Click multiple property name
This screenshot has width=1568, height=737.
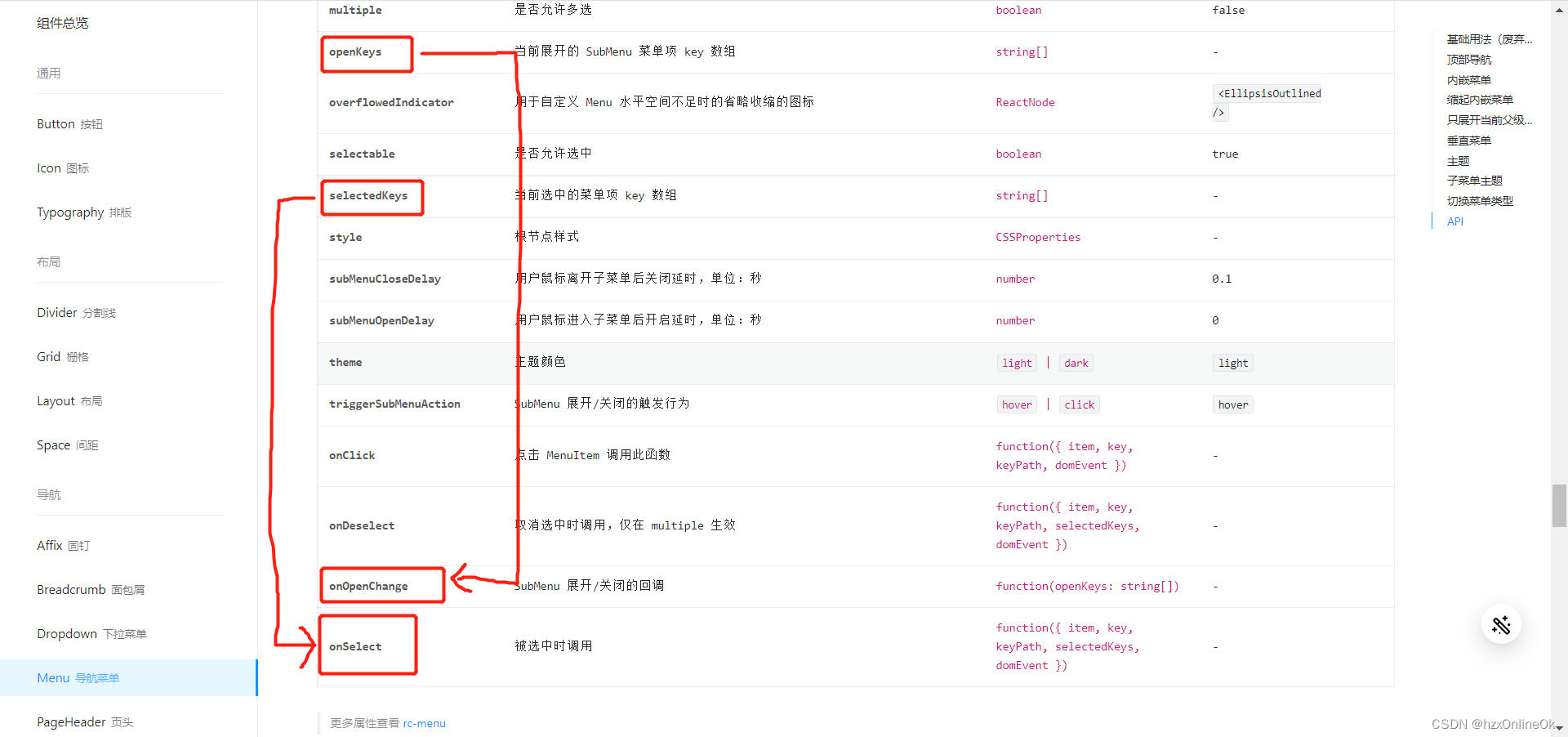(355, 10)
